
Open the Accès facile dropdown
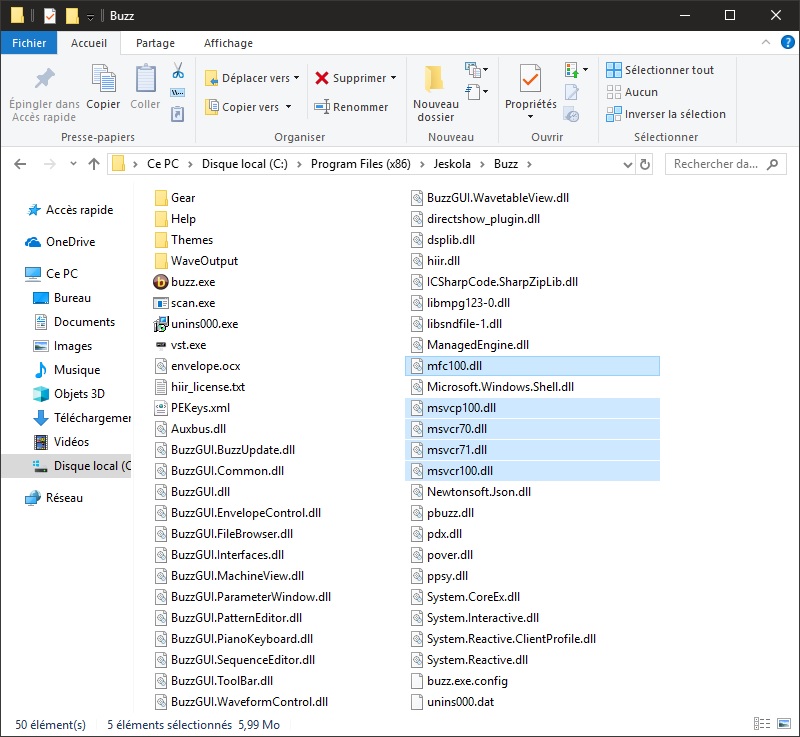(x=477, y=92)
